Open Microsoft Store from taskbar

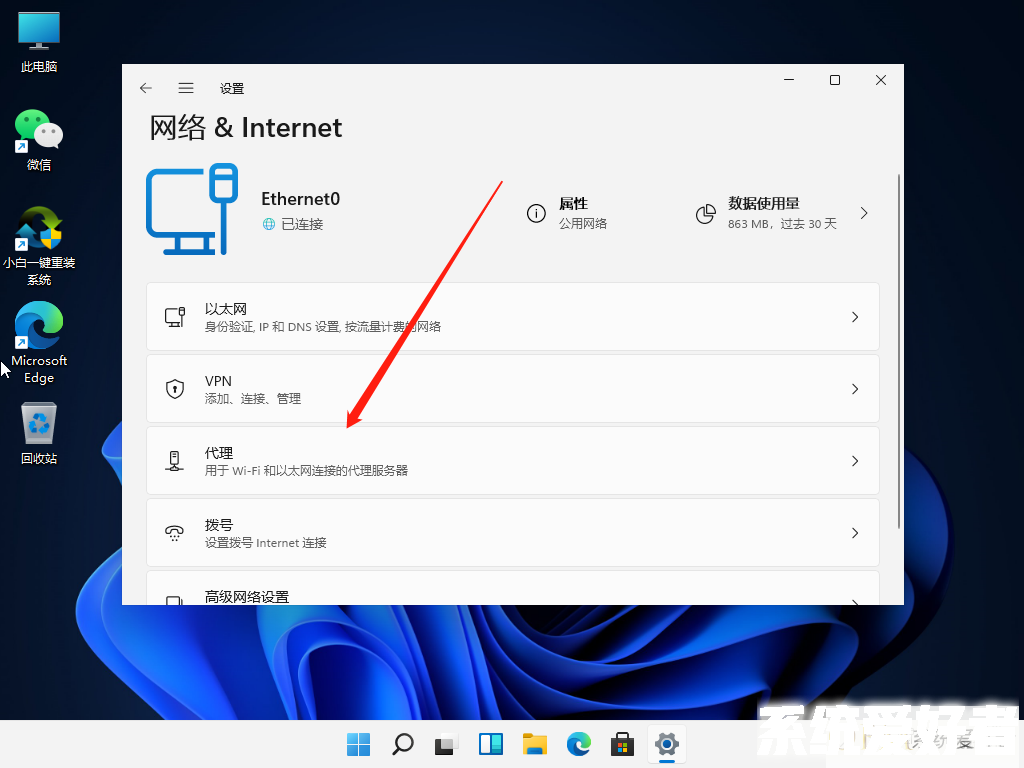622,744
